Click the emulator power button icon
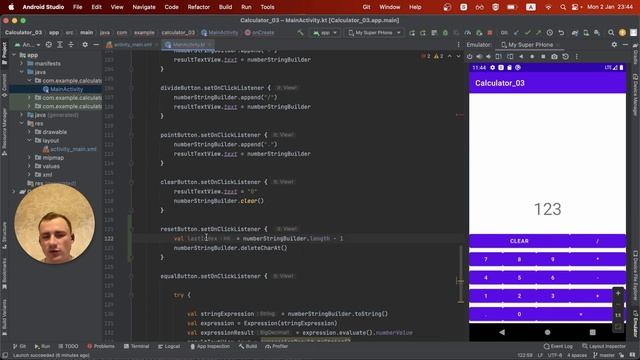Screen dimensions: 640x360 click(470, 56)
